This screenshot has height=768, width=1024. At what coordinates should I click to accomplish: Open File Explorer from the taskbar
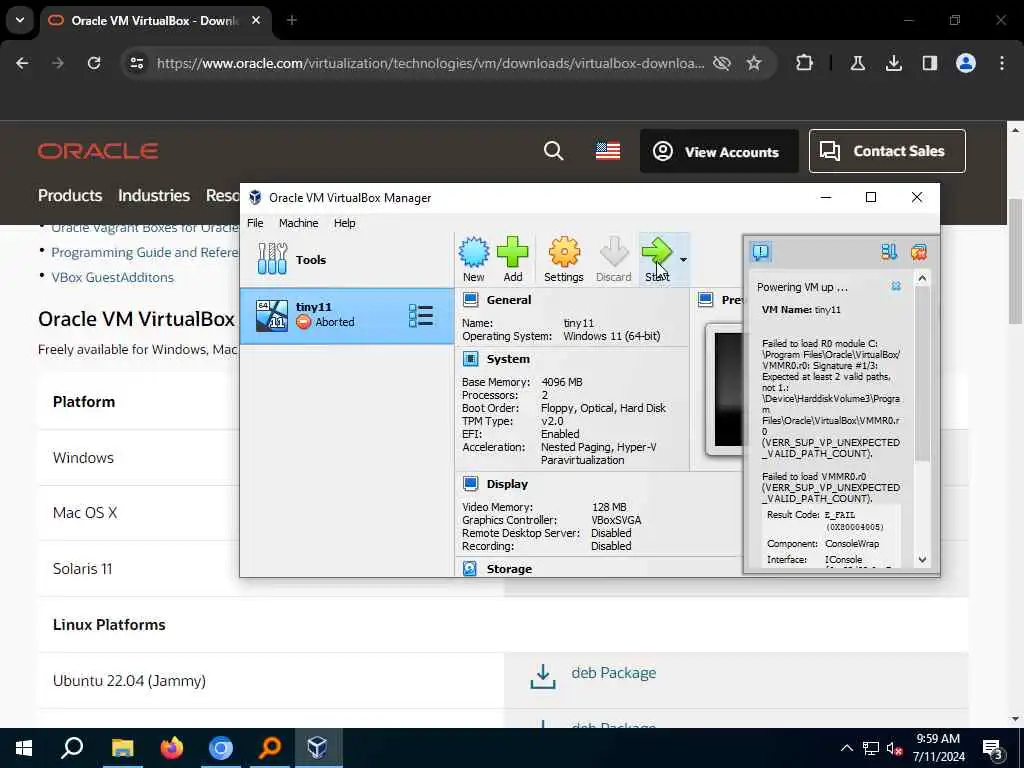pyautogui.click(x=122, y=748)
